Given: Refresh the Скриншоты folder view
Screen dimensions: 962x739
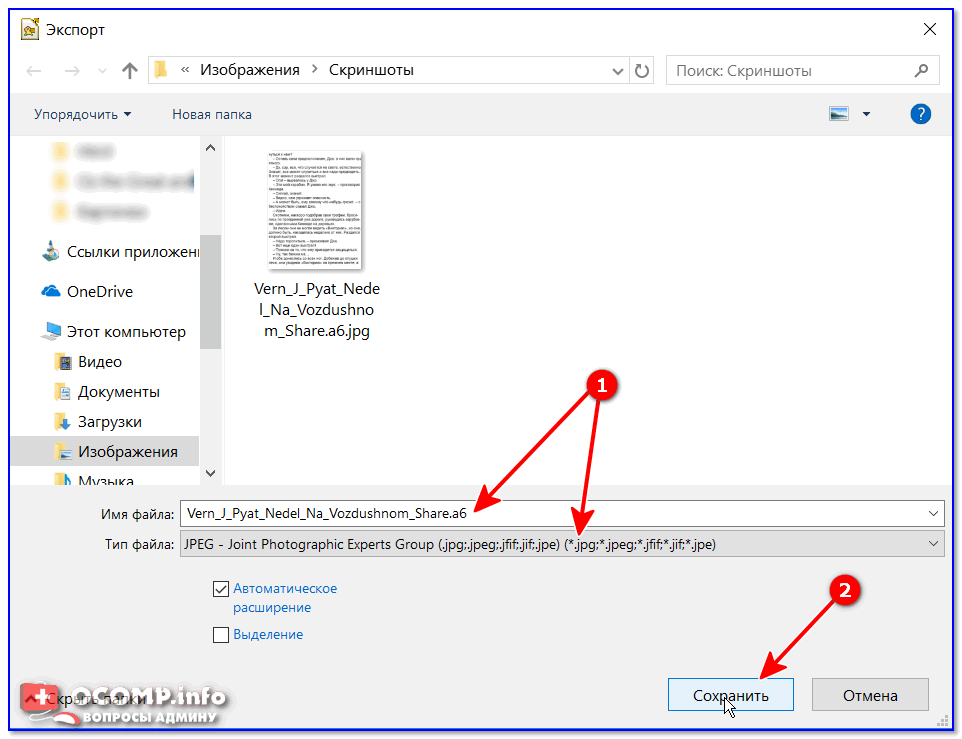Looking at the screenshot, I should [642, 71].
